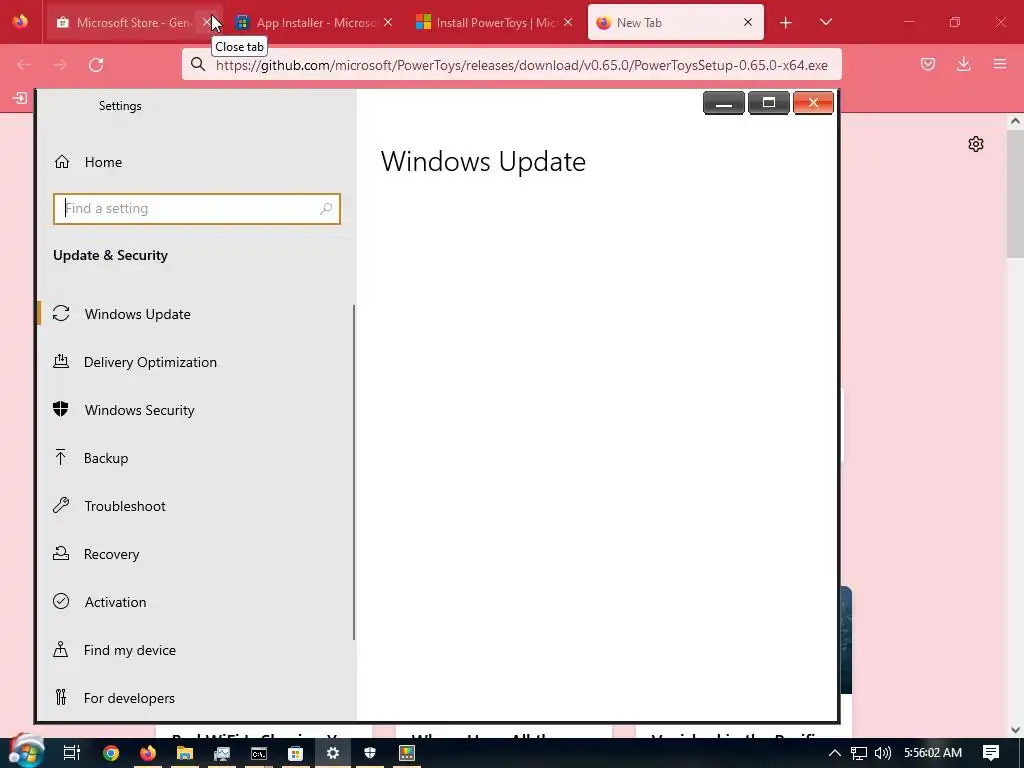Minimize the Firefox window
The height and width of the screenshot is (768, 1024).
908,22
